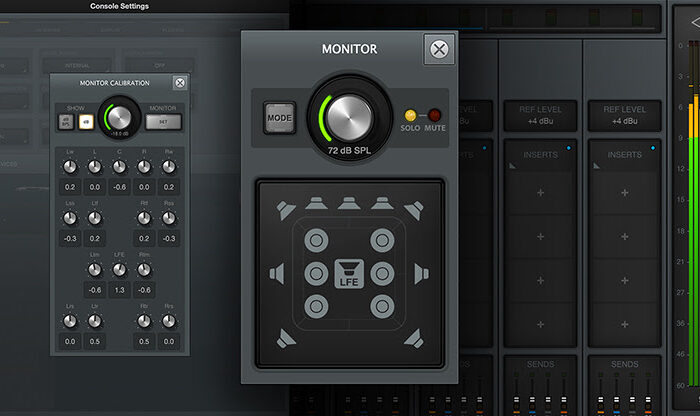Adjust the Lw trim knob
Viewport: 700px width, 416px height.
[x=70, y=167]
